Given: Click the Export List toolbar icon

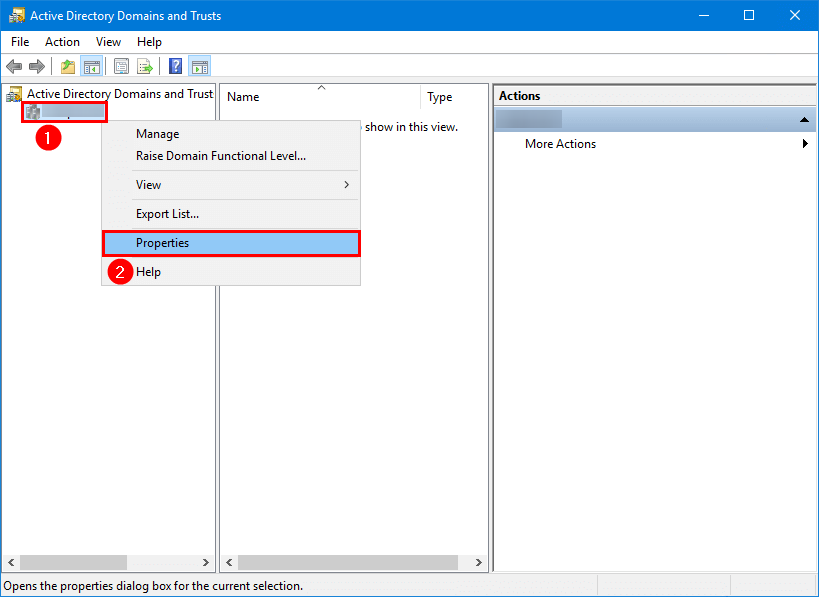Looking at the screenshot, I should pos(145,66).
